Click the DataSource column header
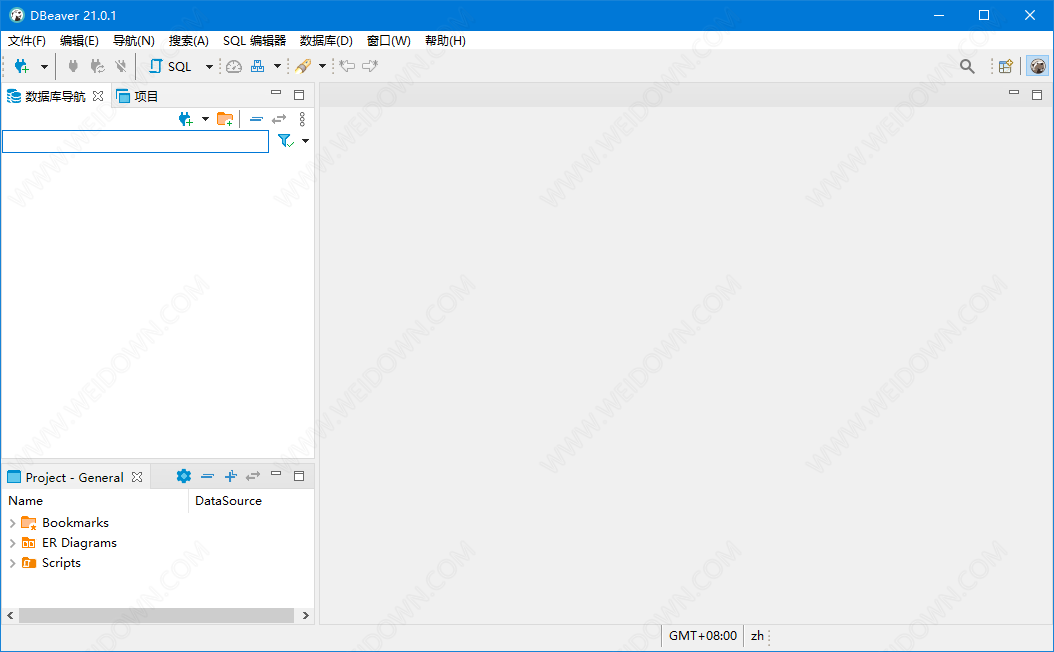Screen dimensions: 1054x652 click(x=251, y=501)
